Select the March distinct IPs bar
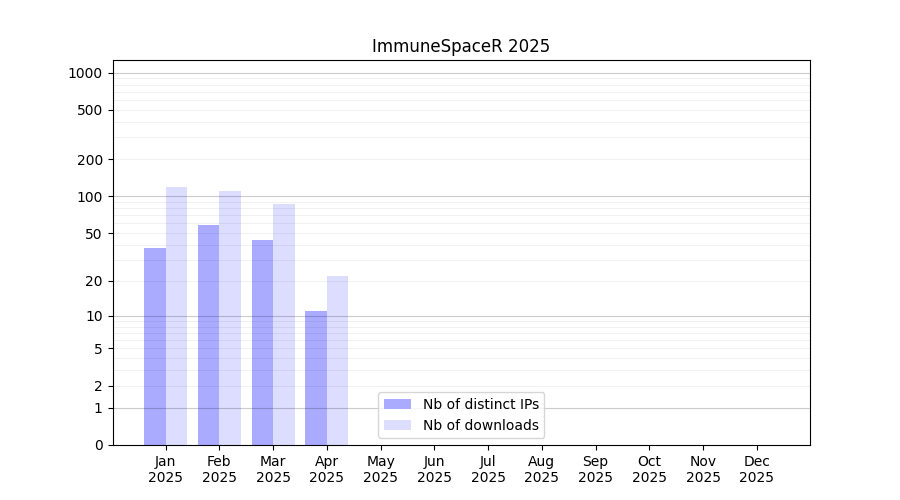Image resolution: width=900 pixels, height=500 pixels. pyautogui.click(x=262, y=342)
